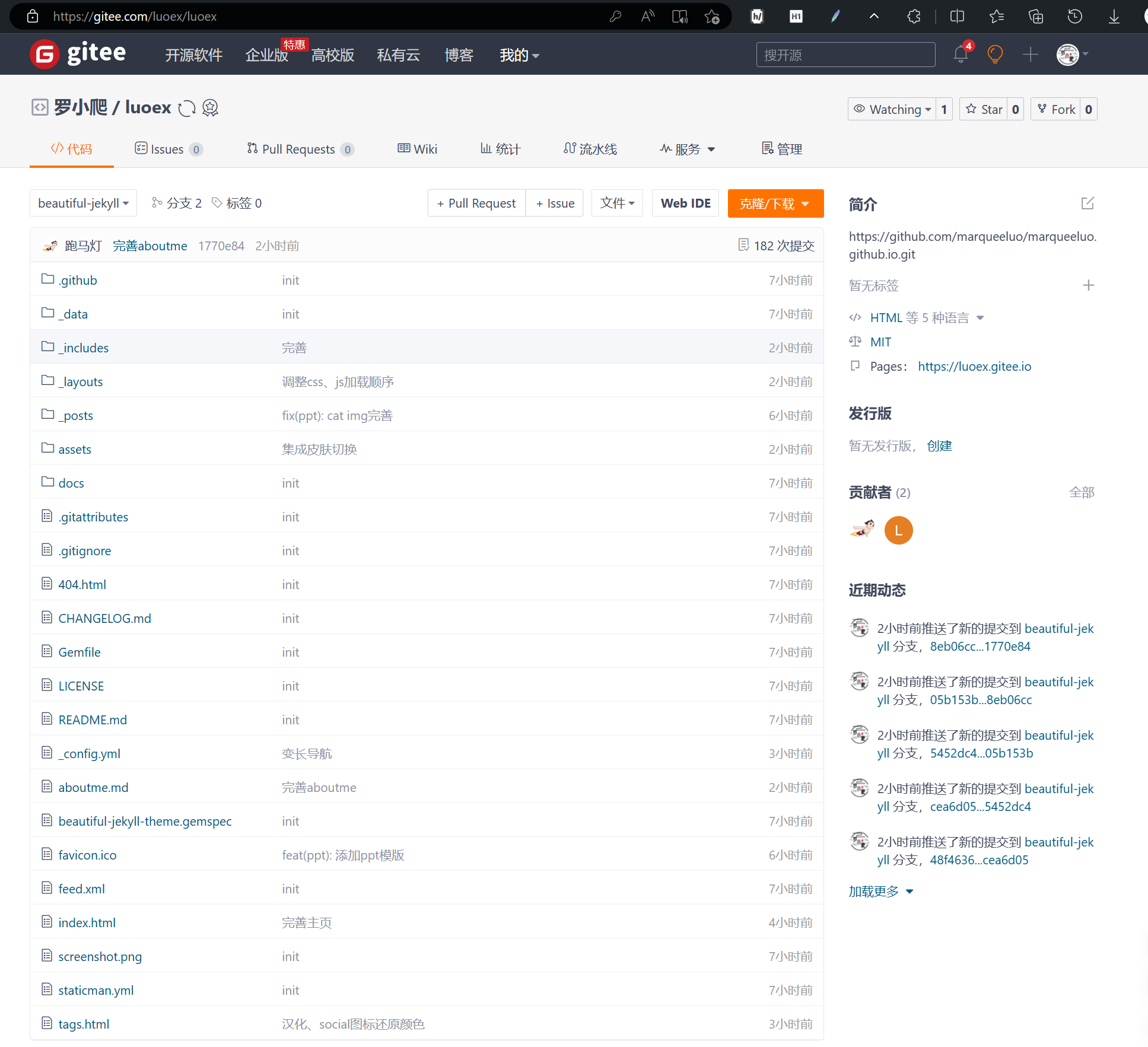Toggle Watching status for repository
1148x1047 pixels.
coord(892,109)
